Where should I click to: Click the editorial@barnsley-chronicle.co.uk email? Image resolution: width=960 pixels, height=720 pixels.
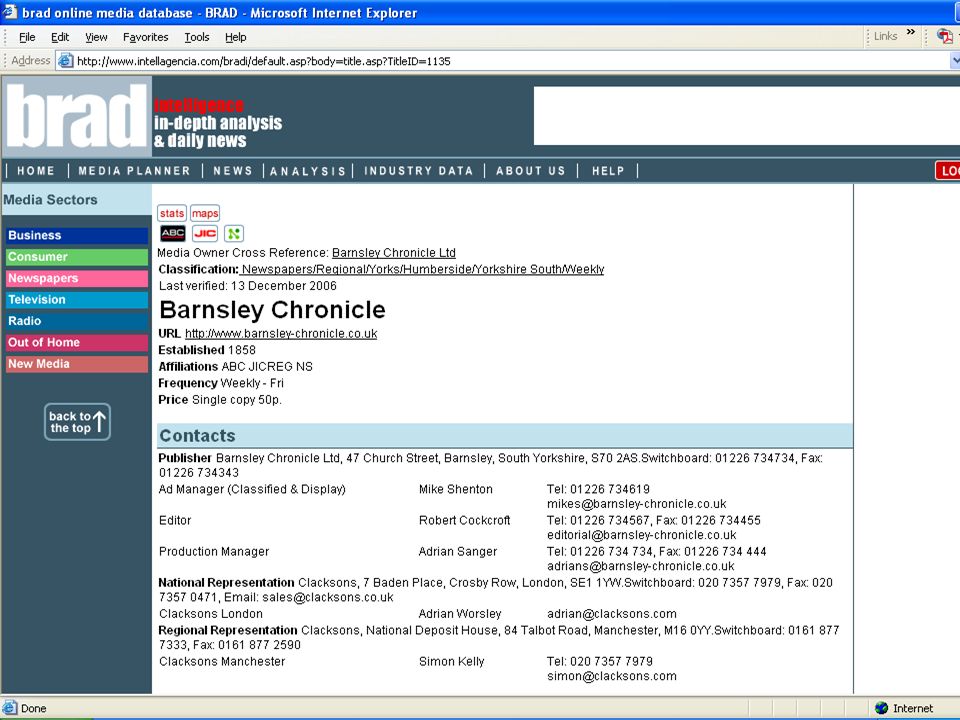642,535
